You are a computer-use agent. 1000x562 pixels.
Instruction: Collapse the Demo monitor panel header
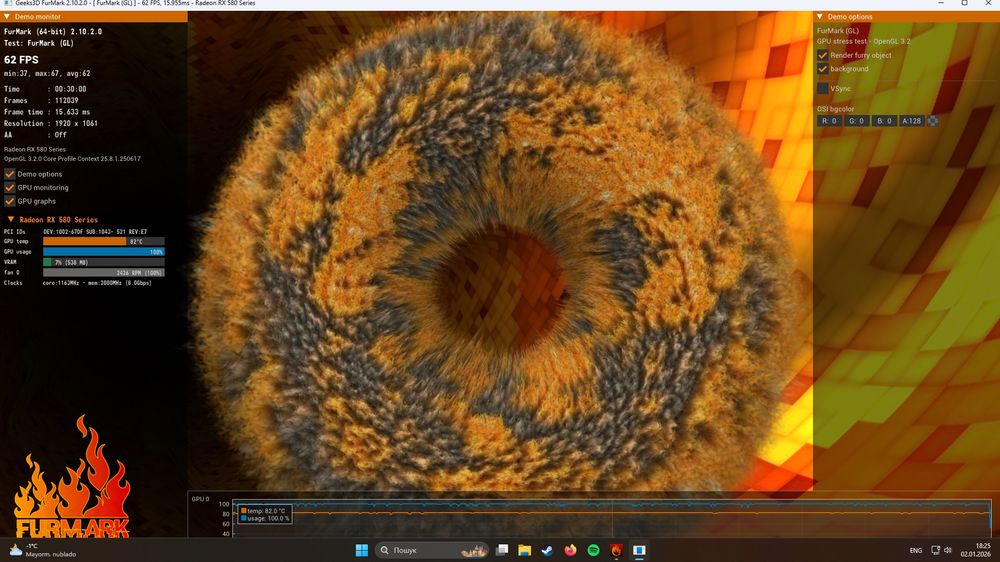[x=94, y=17]
